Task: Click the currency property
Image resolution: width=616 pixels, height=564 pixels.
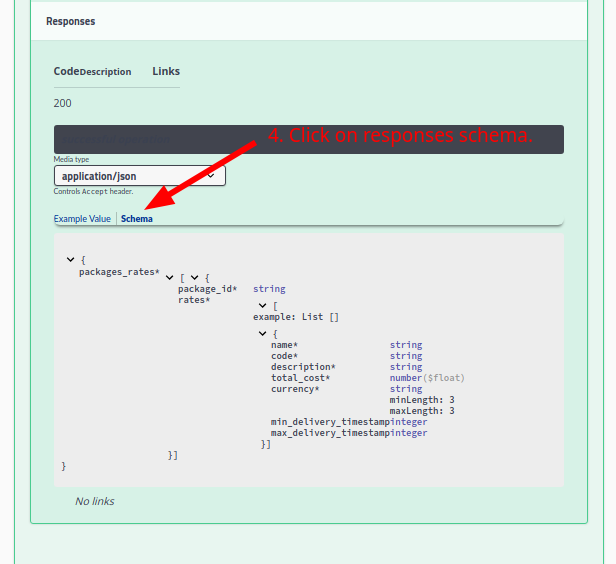Action: 295,389
